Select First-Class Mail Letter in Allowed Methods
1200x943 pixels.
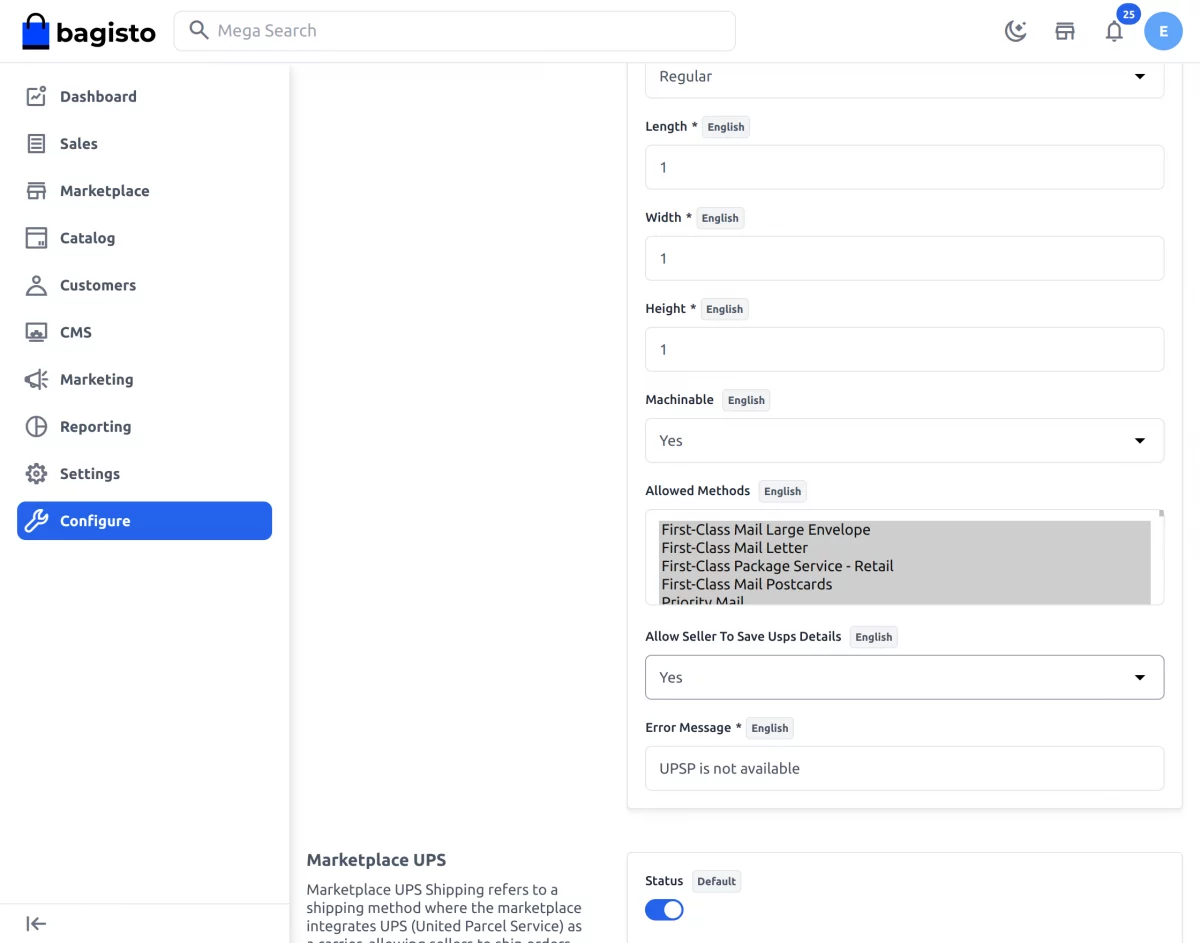pyautogui.click(x=734, y=547)
